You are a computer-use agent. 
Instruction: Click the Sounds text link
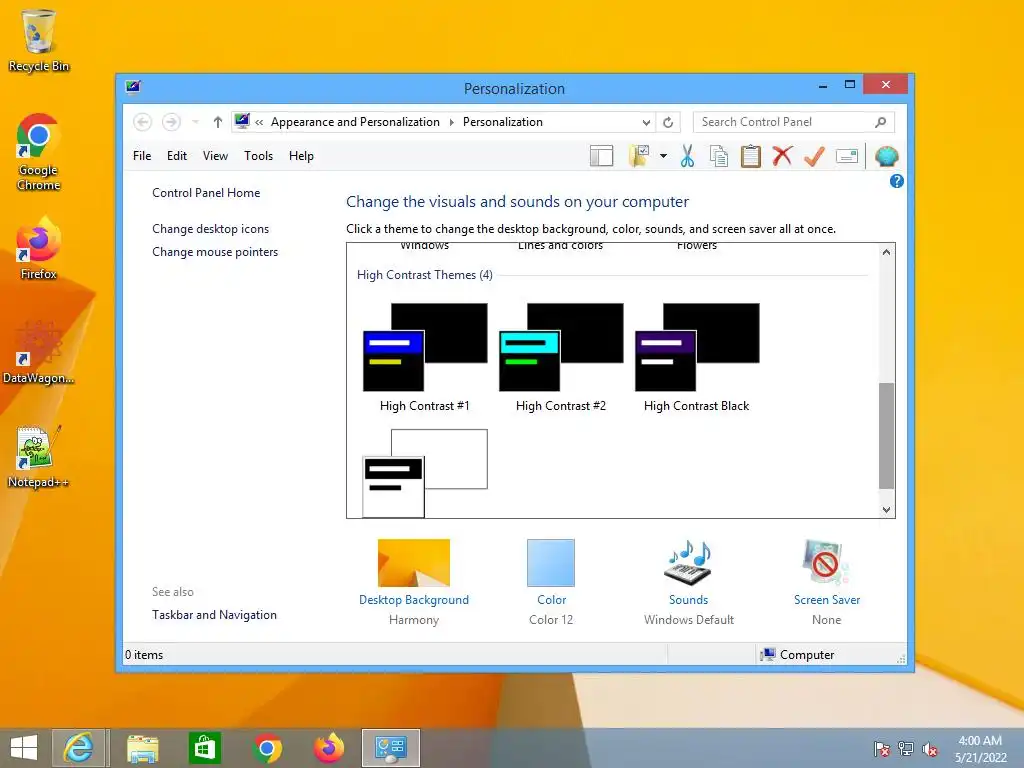pos(688,600)
